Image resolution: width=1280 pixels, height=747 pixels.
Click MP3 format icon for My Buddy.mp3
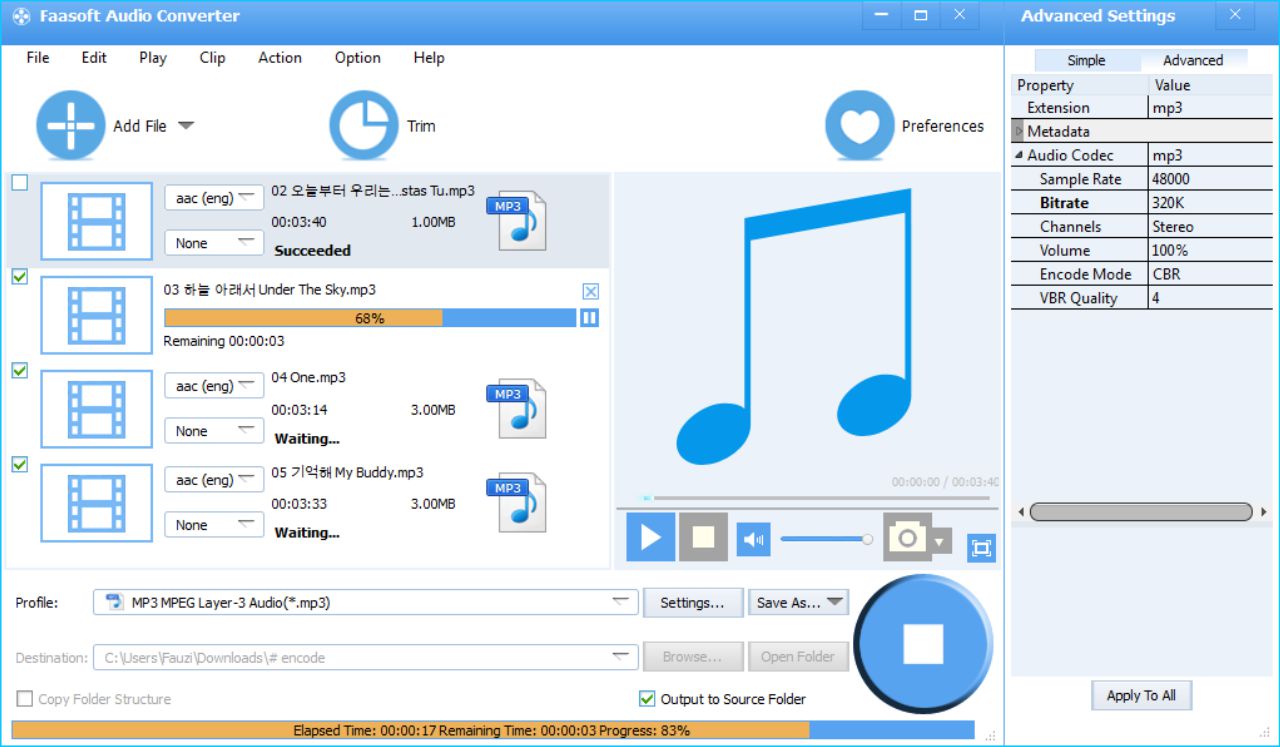click(516, 502)
